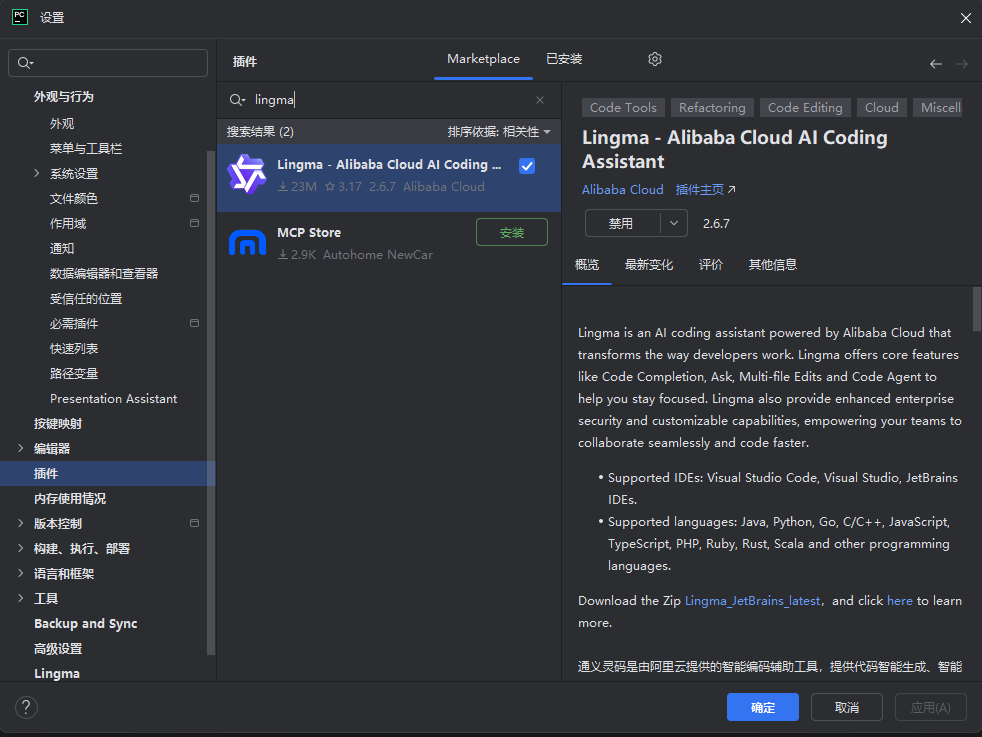Select Backup and Sync settings item
Image resolution: width=982 pixels, height=737 pixels.
[85, 624]
